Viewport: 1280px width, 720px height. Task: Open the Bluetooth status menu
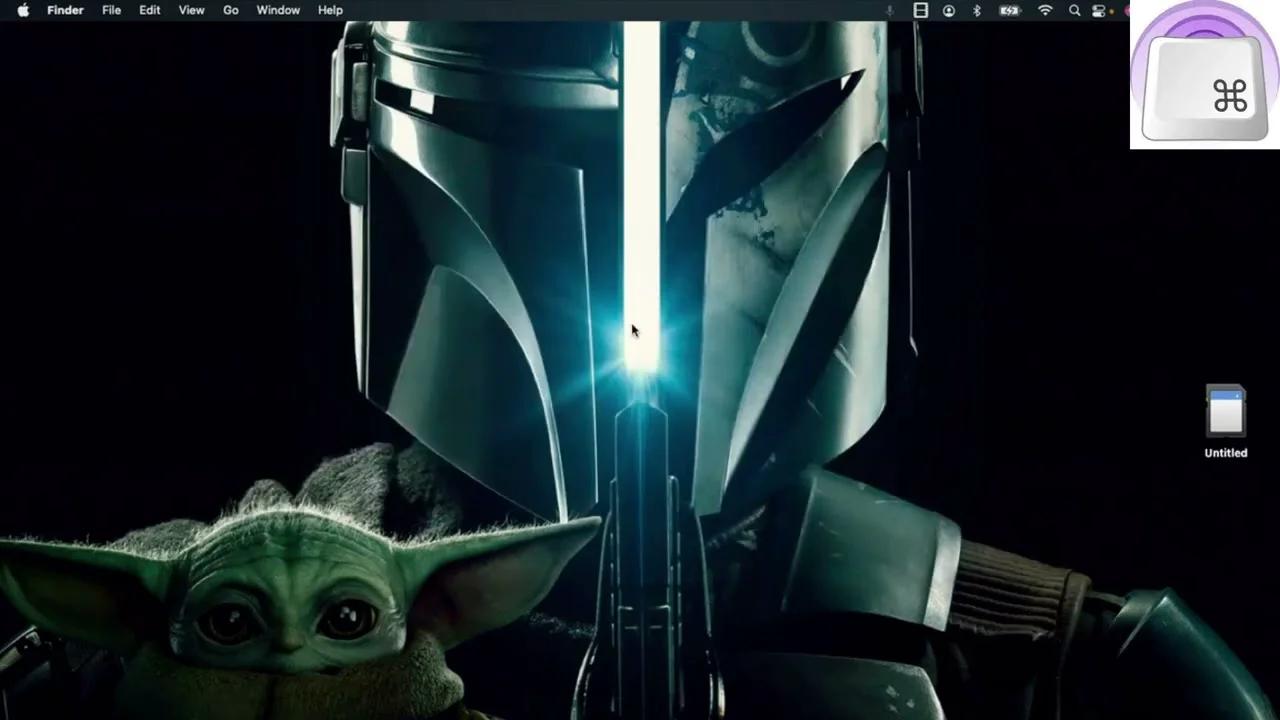(977, 10)
